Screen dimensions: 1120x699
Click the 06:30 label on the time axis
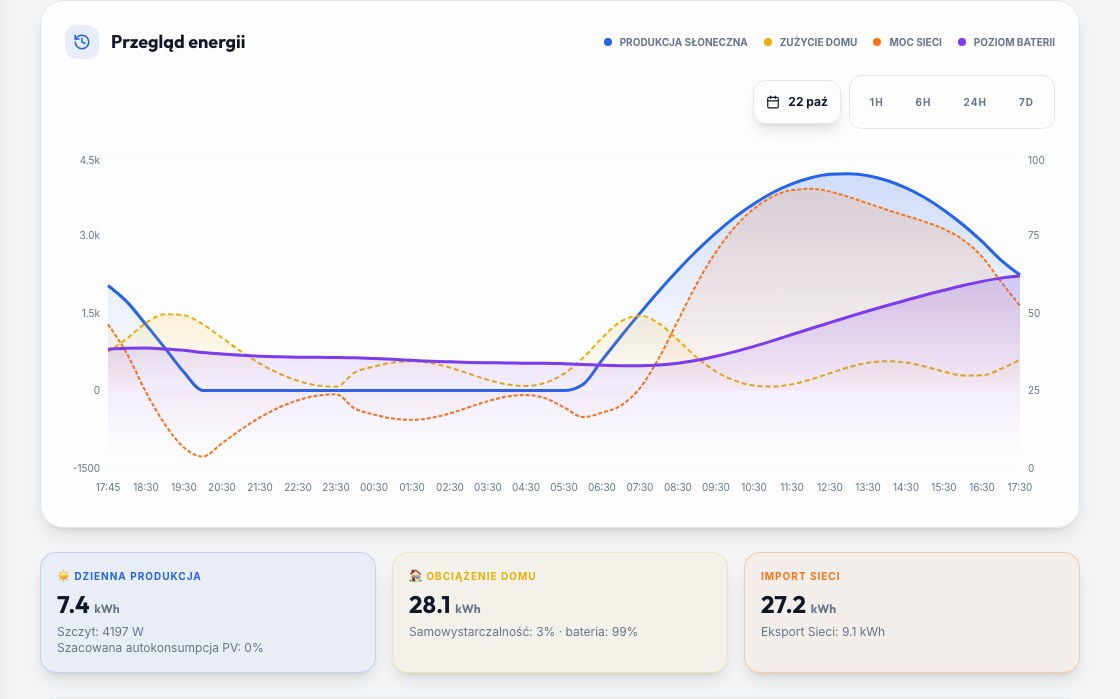601,487
